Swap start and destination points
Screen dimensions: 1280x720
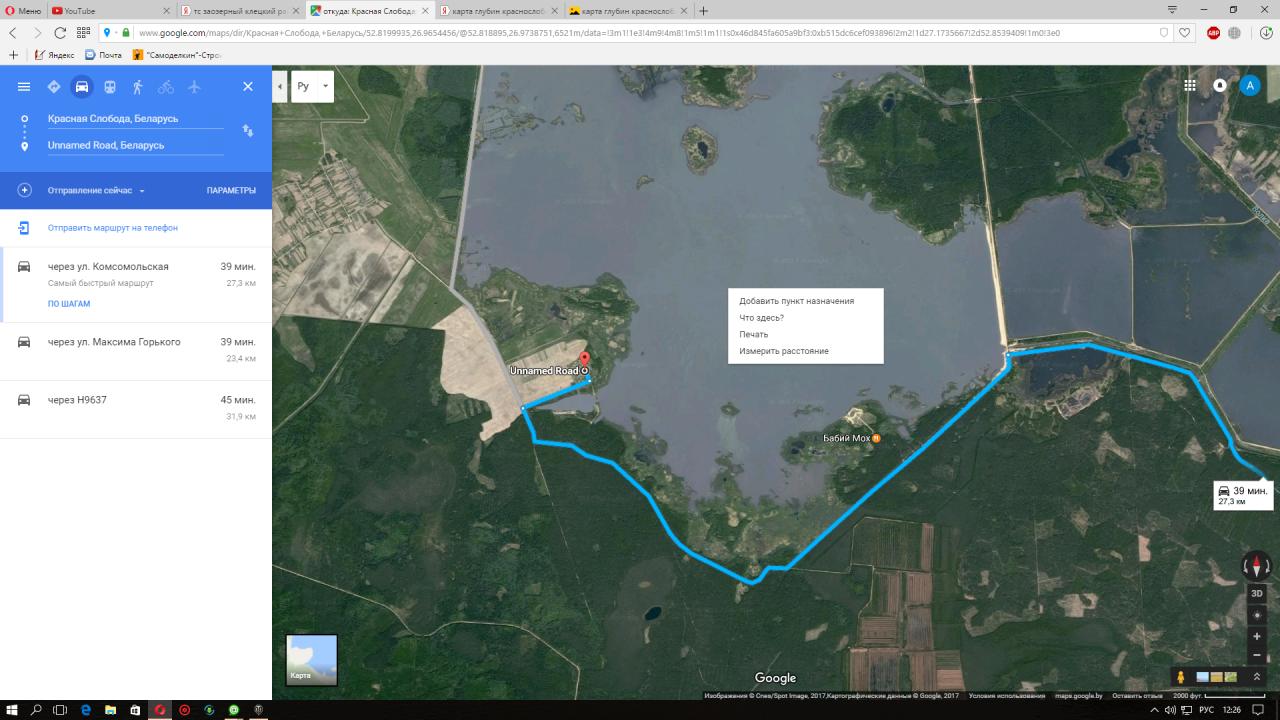pos(248,131)
